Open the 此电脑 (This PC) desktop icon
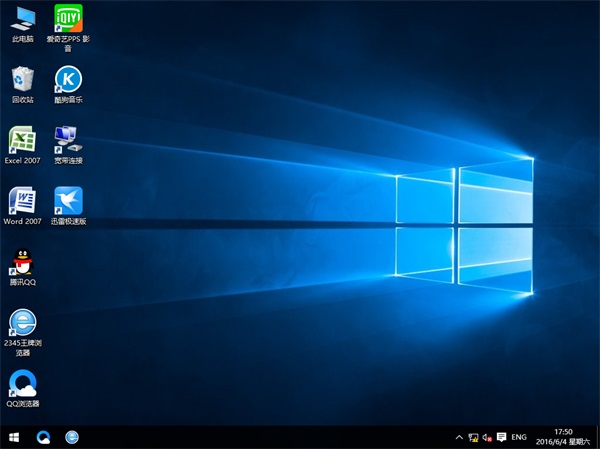This screenshot has width=600, height=449. 22,18
